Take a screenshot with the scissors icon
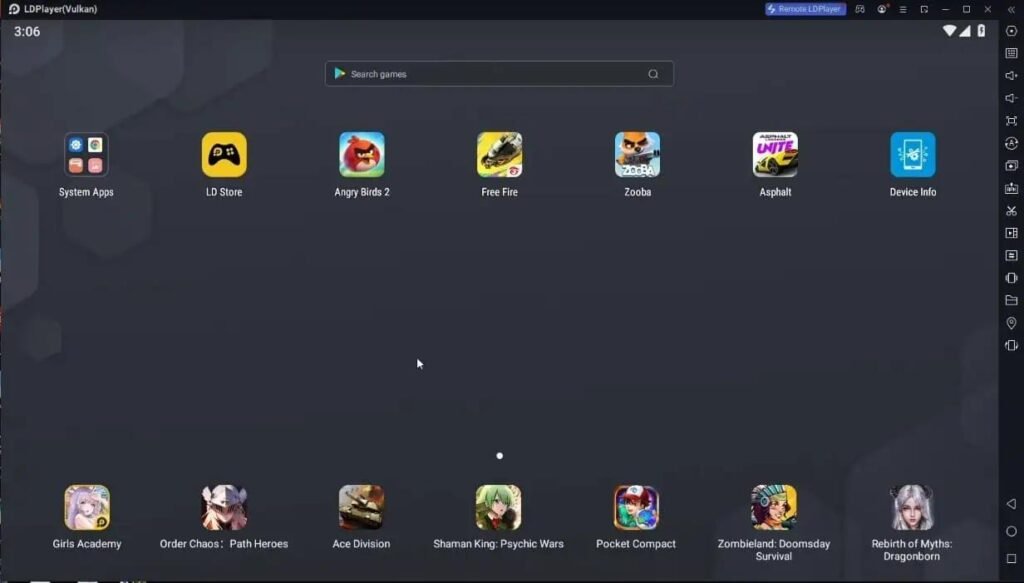The height and width of the screenshot is (583, 1024). [1011, 211]
